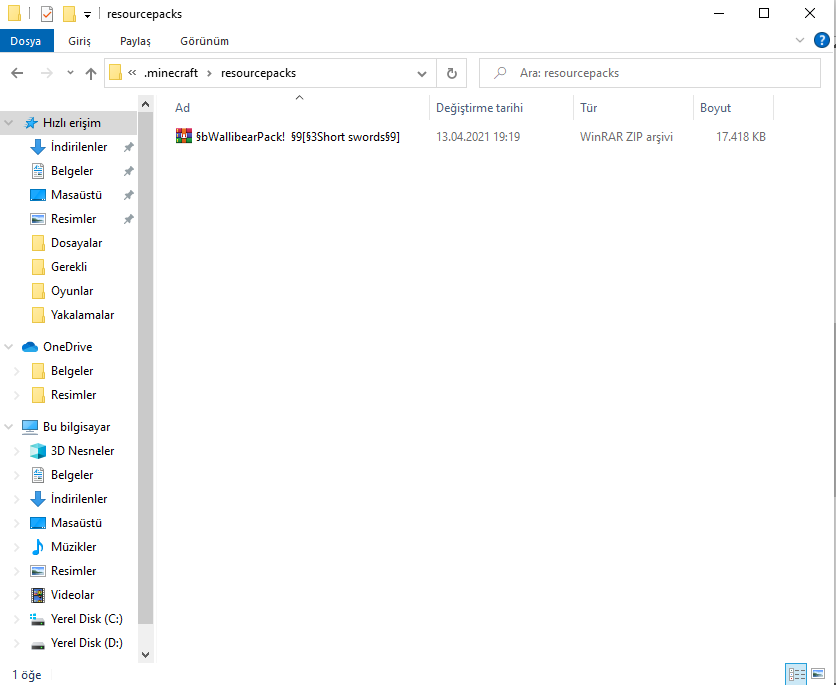Open the Müzikler folder
This screenshot has height=685, width=836.
(x=74, y=547)
